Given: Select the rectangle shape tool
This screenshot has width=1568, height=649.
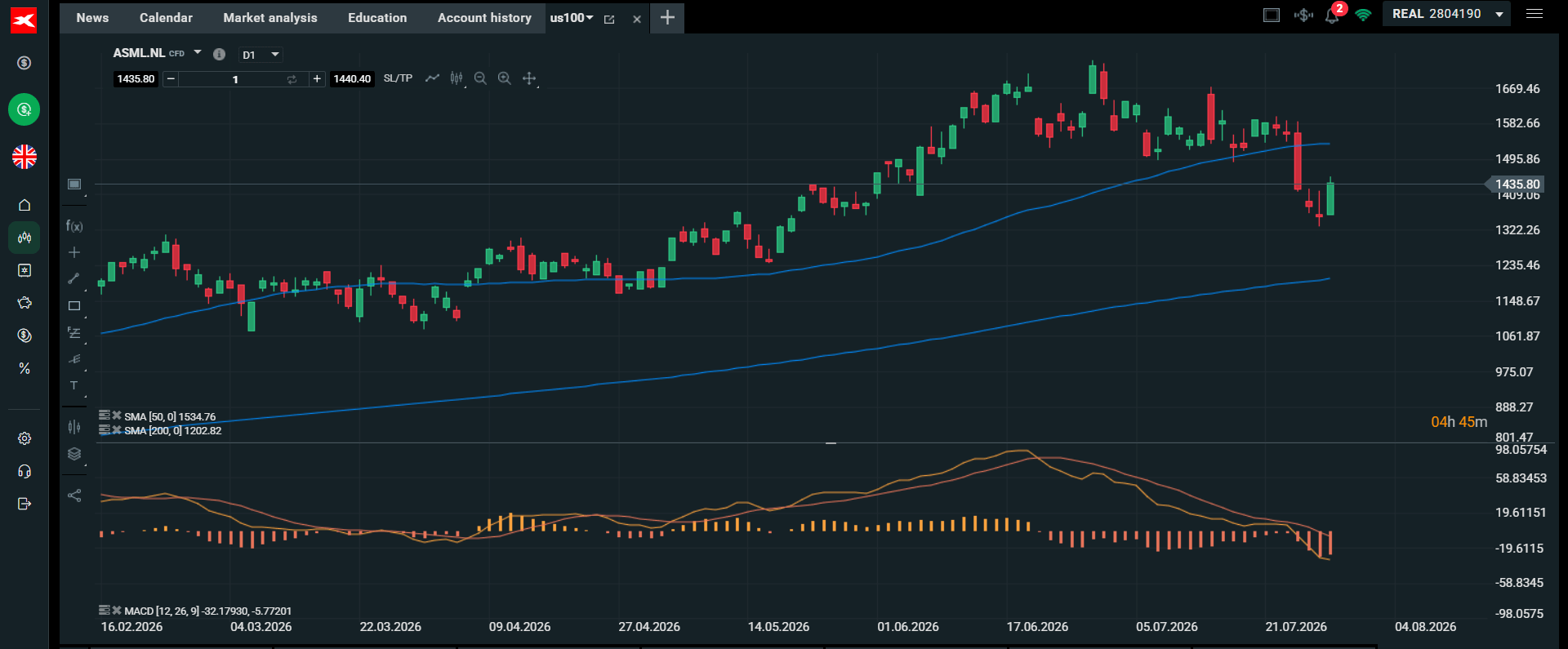Looking at the screenshot, I should [x=74, y=306].
